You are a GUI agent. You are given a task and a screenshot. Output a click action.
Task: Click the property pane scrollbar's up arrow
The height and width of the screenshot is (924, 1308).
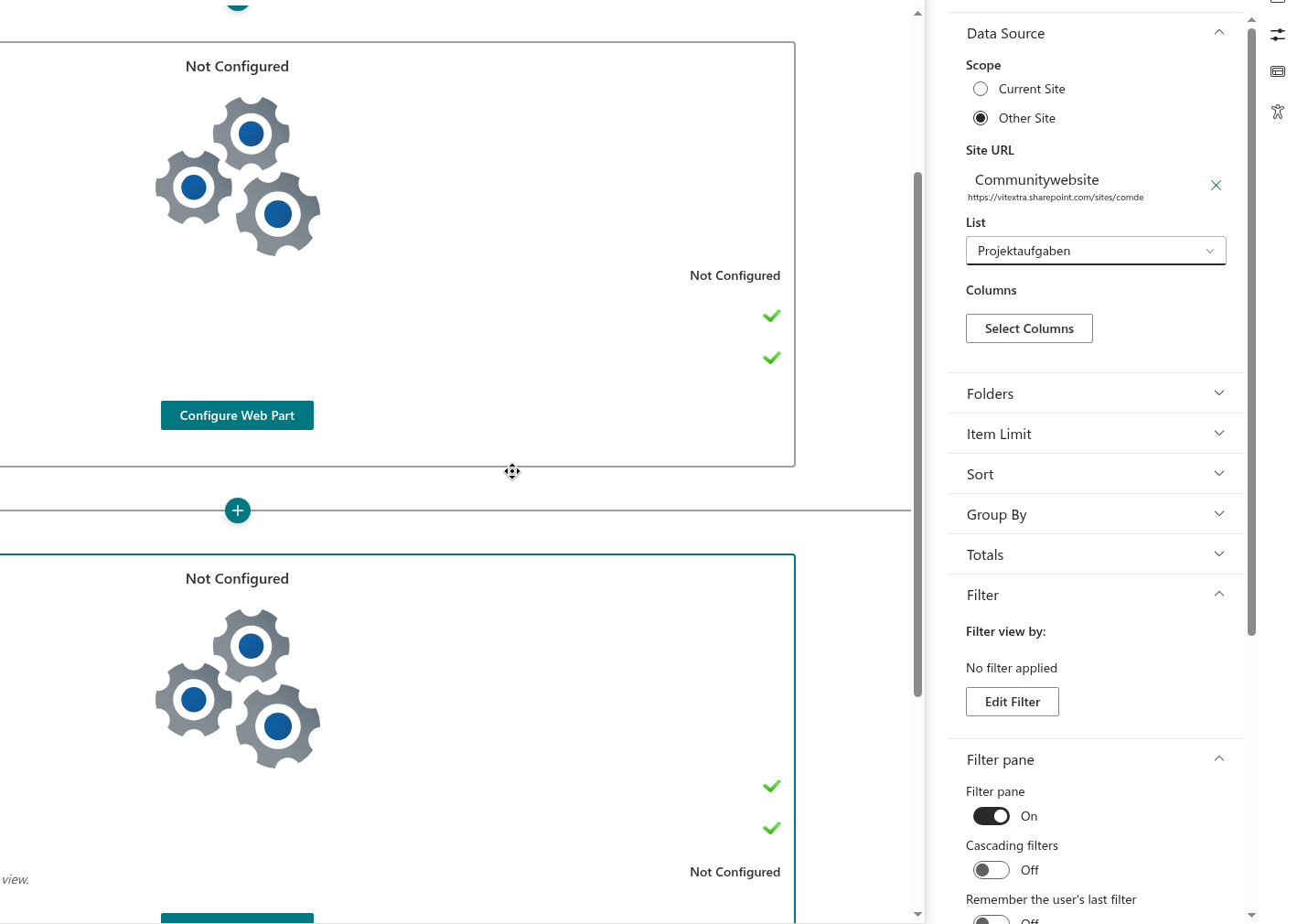tap(1251, 18)
